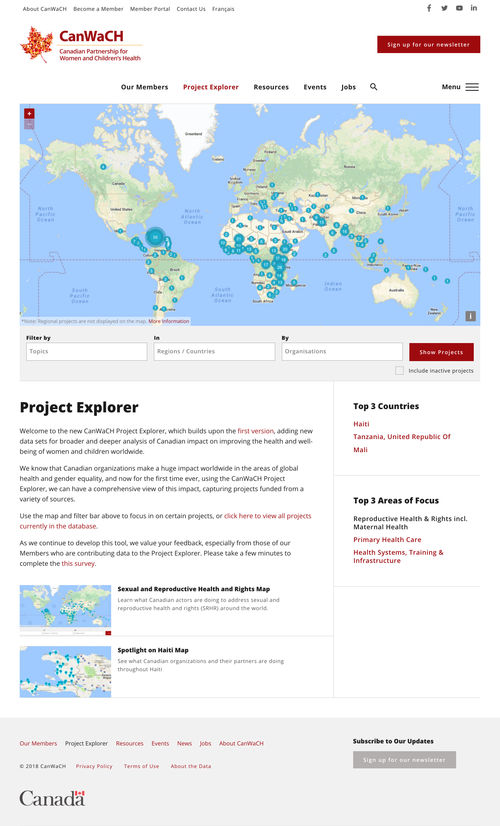The image size is (500, 826).
Task: Open the Topics filter dropdown
Action: [86, 352]
